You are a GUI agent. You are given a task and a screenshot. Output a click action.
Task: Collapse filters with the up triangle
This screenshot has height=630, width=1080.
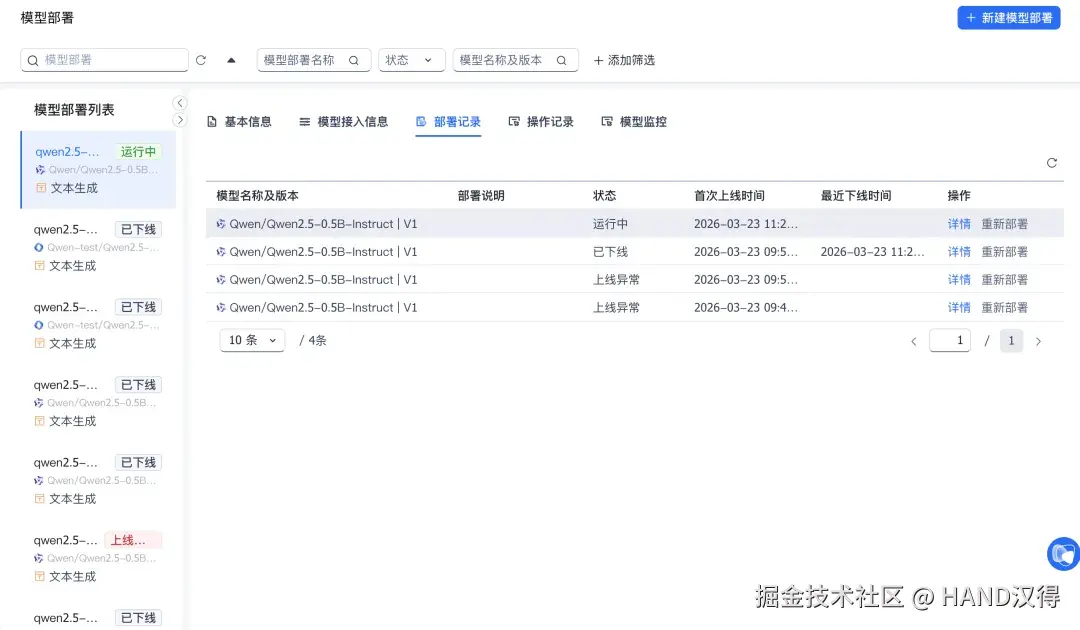pyautogui.click(x=231, y=60)
